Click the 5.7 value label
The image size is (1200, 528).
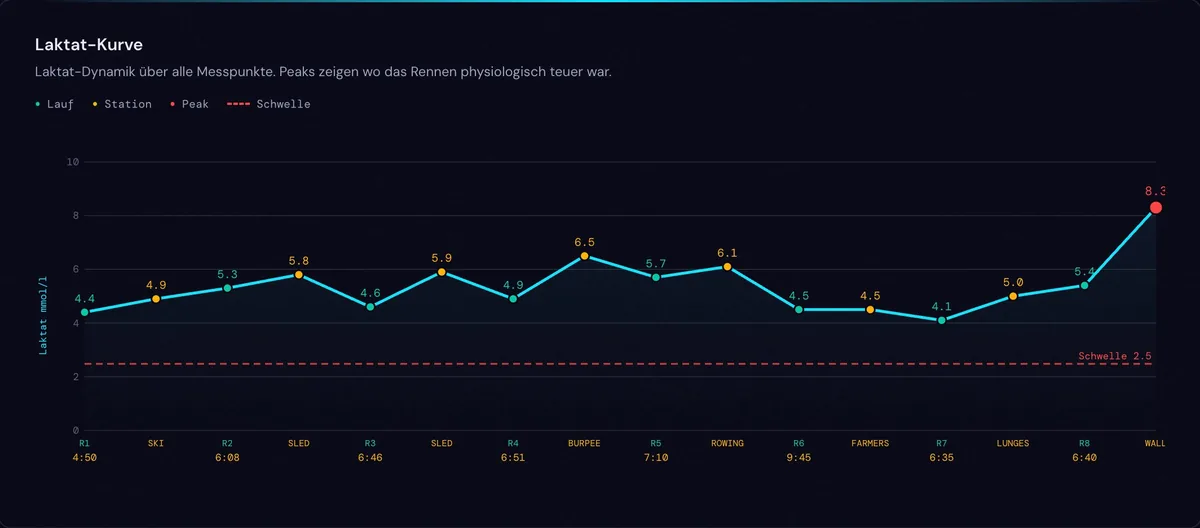tap(656, 264)
